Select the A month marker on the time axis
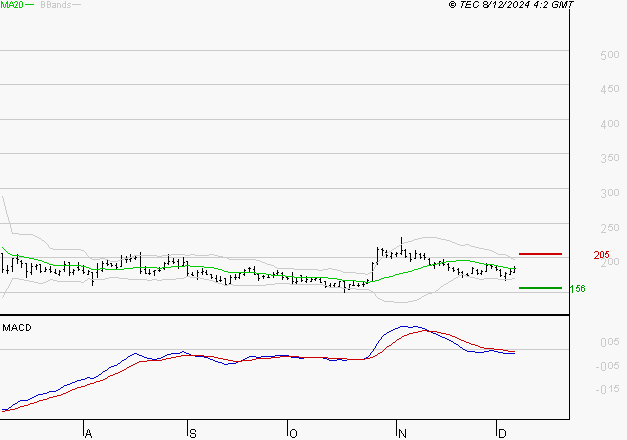The width and height of the screenshot is (627, 440). tap(88, 433)
